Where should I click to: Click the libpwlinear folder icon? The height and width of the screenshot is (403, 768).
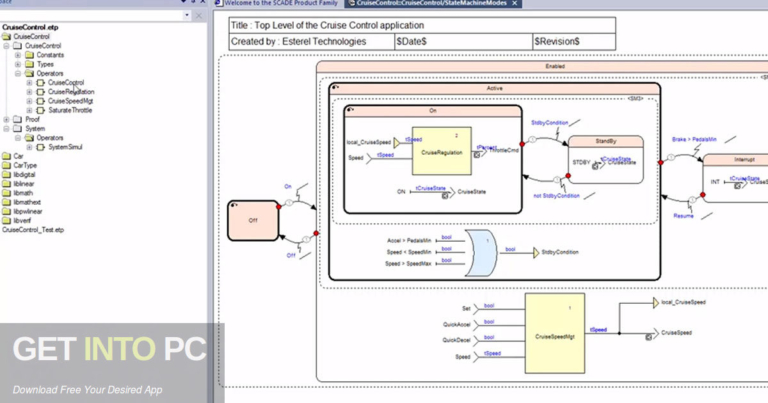tap(6, 212)
